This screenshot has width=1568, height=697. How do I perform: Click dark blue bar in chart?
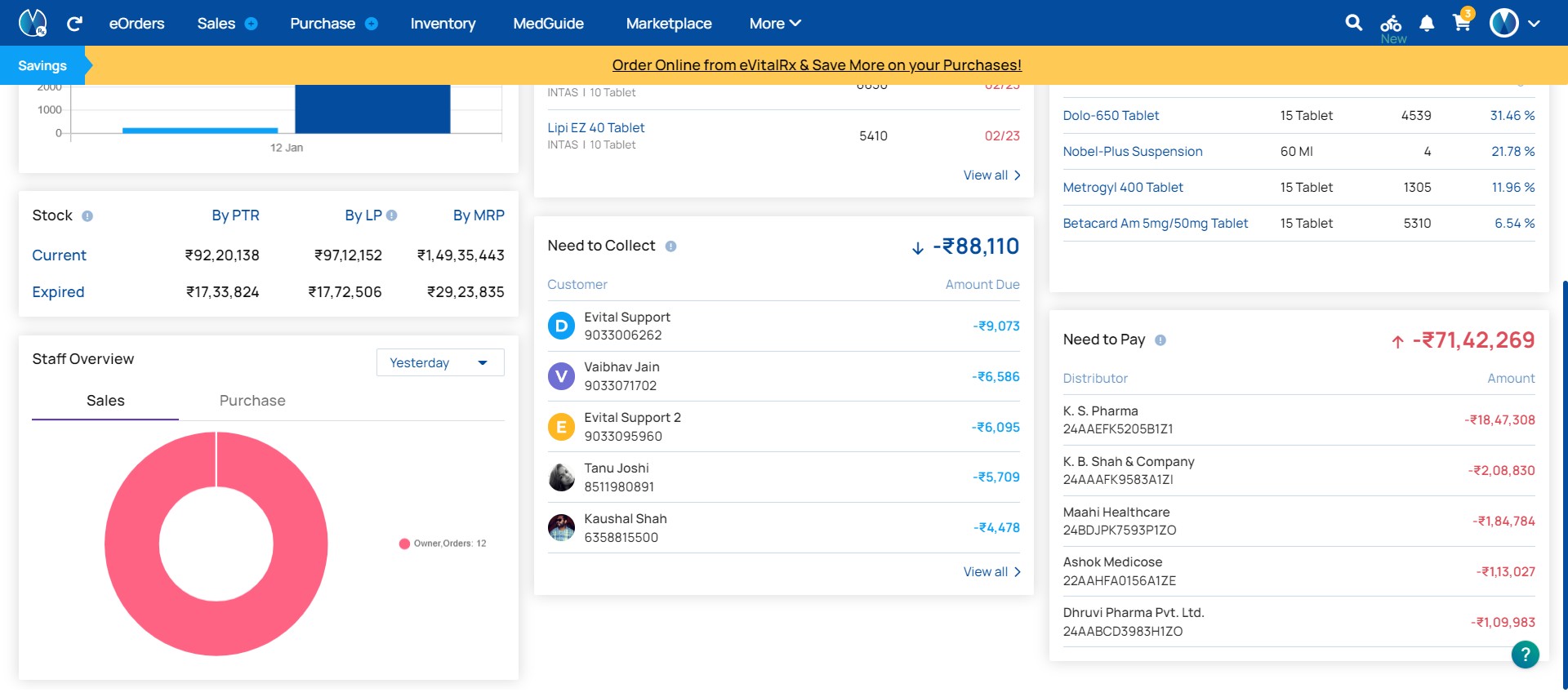pyautogui.click(x=372, y=109)
